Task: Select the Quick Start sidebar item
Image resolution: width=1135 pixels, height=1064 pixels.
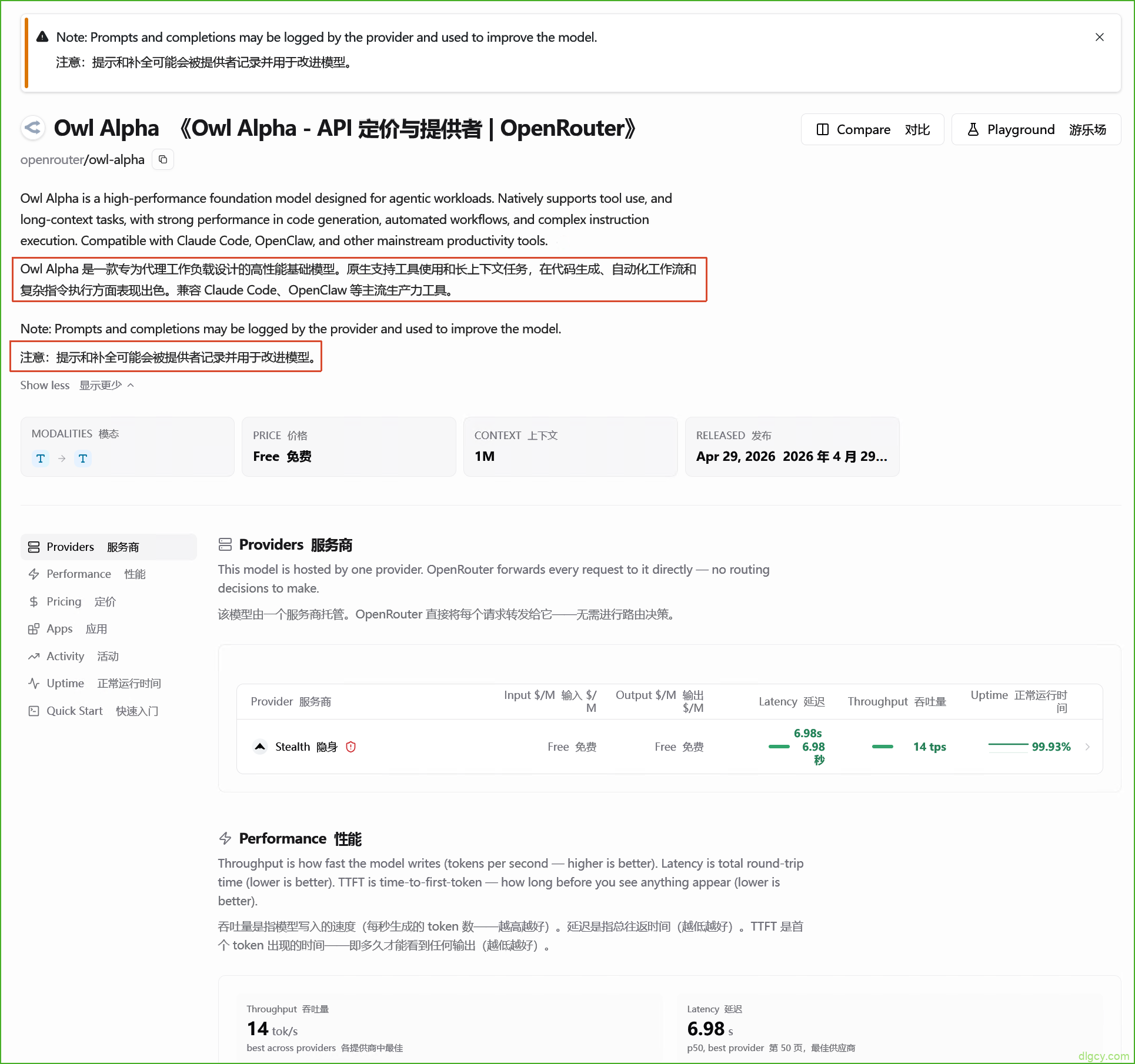Action: (109, 711)
